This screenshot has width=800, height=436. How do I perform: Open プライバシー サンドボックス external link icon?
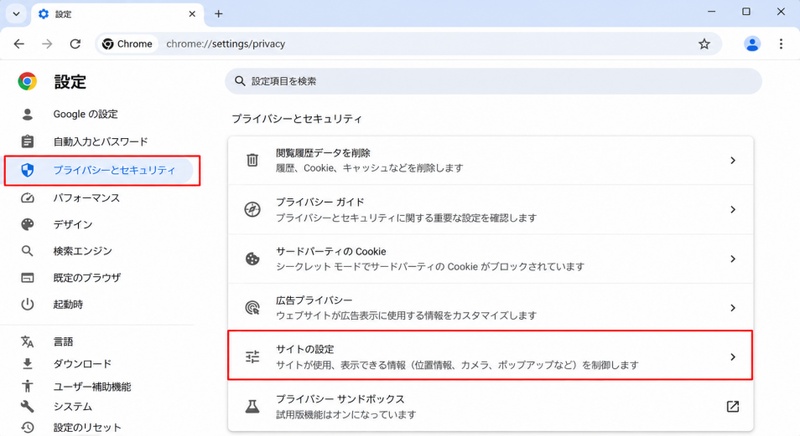pos(733,406)
